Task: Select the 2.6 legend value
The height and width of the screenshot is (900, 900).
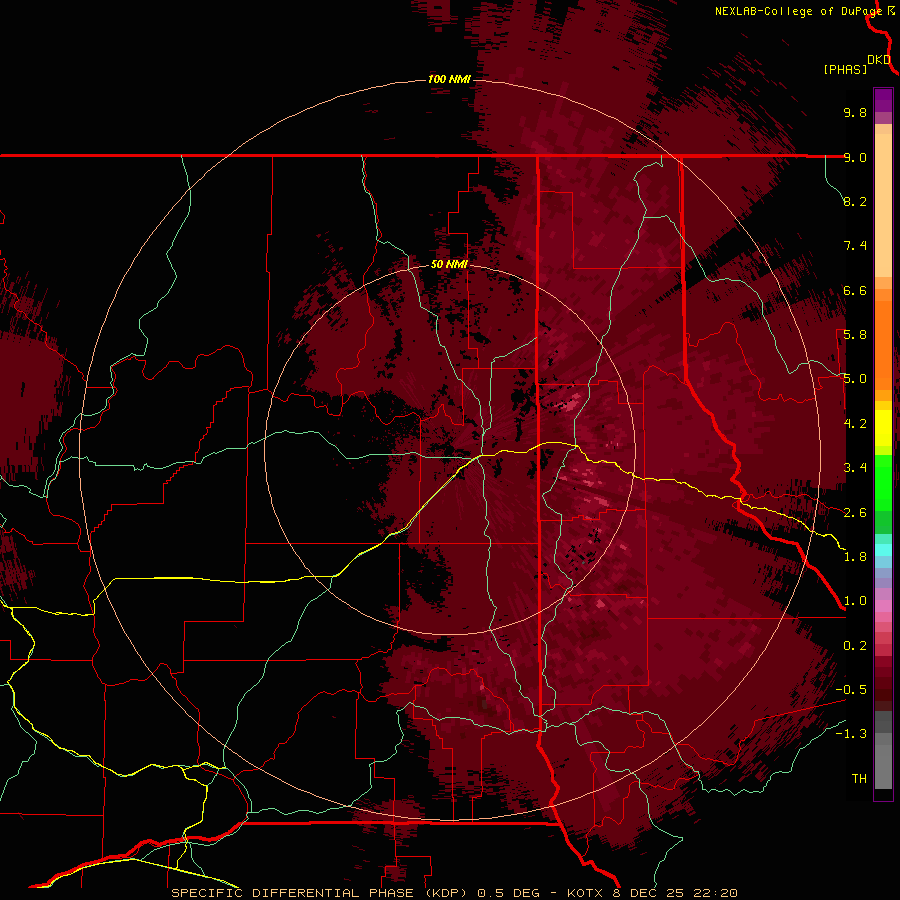Action: click(855, 513)
